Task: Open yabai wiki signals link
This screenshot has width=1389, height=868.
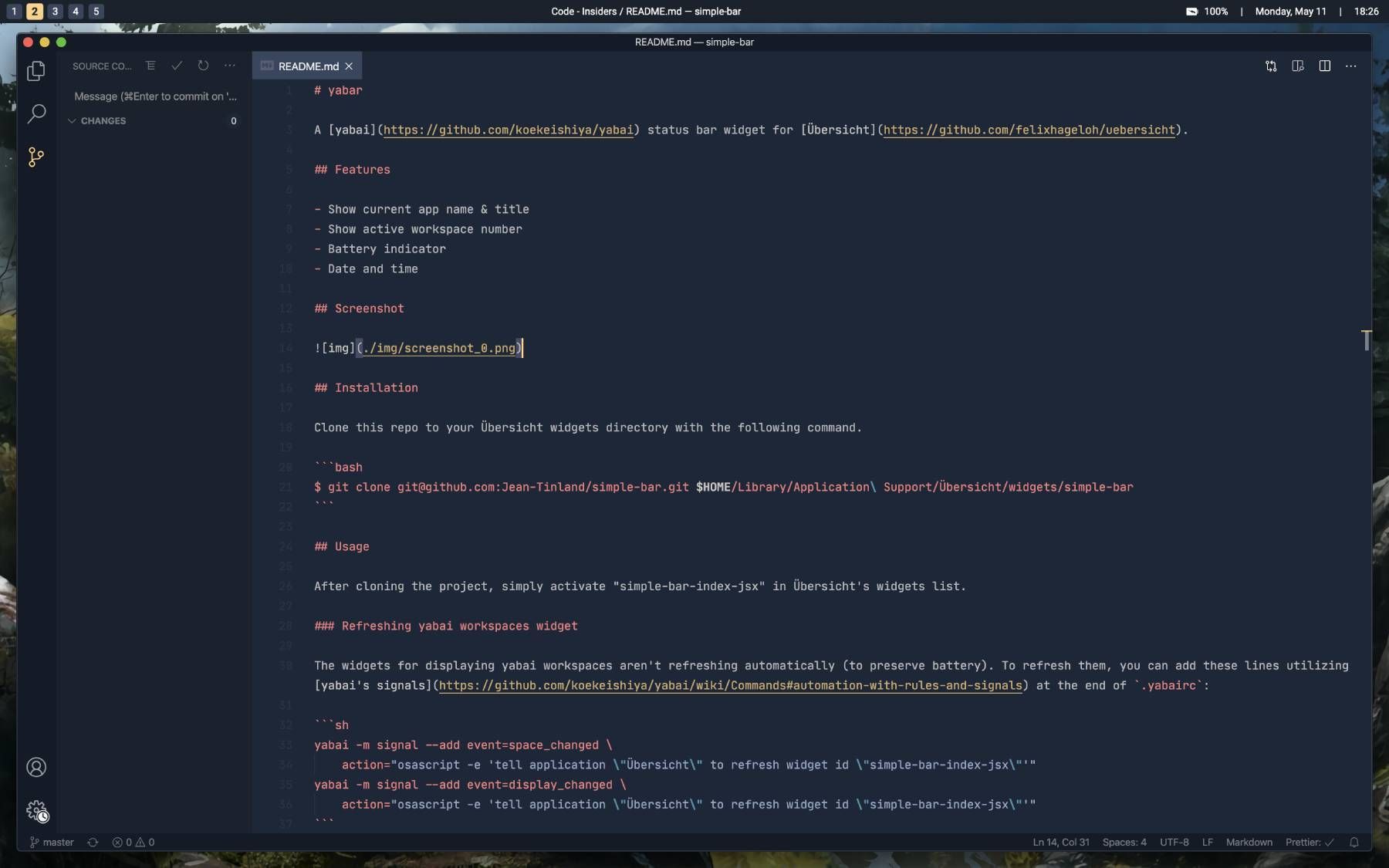Action: (730, 686)
